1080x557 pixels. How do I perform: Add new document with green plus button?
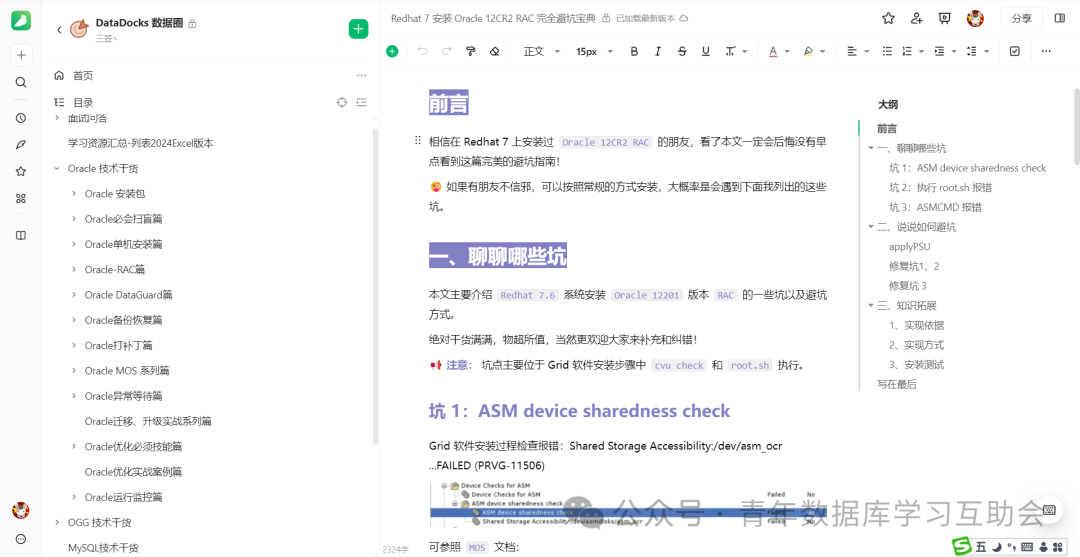[x=358, y=29]
